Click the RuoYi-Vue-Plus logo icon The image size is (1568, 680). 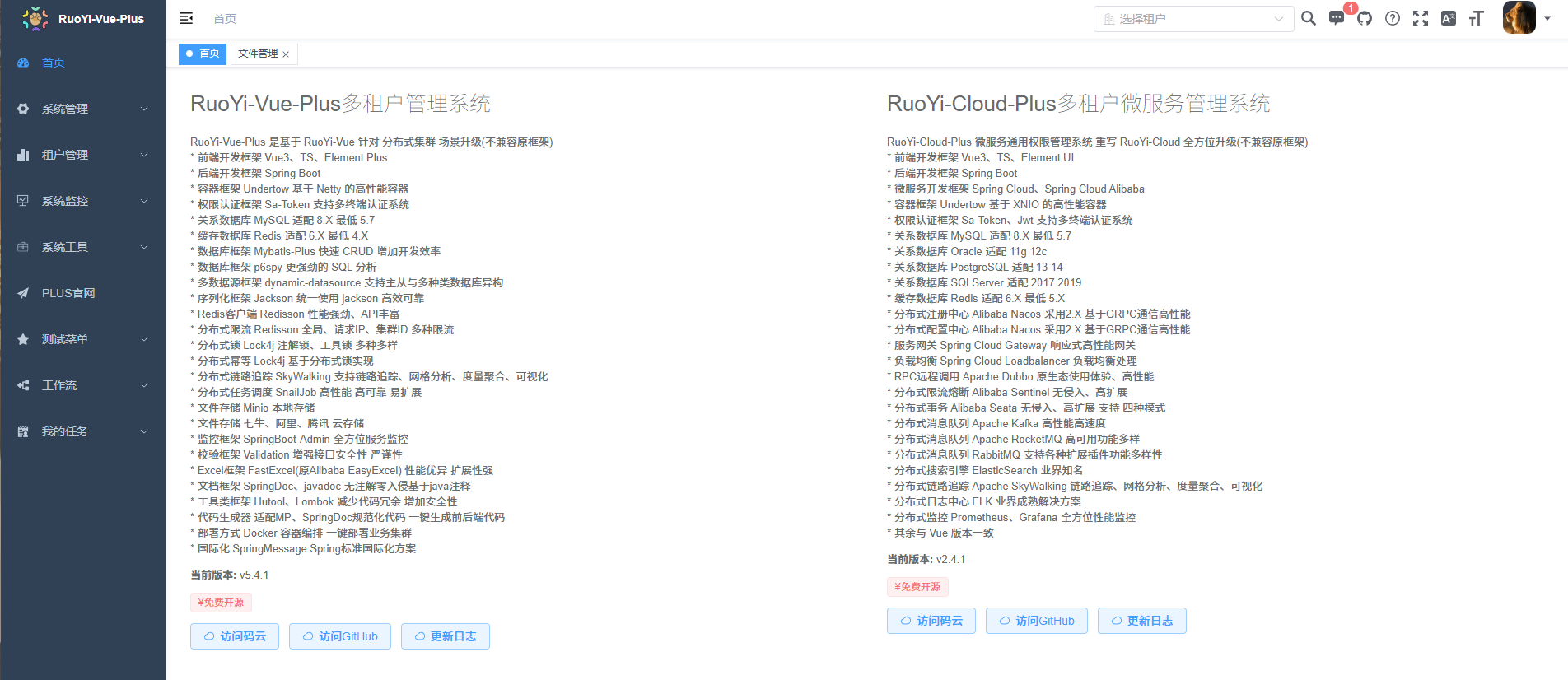[35, 18]
